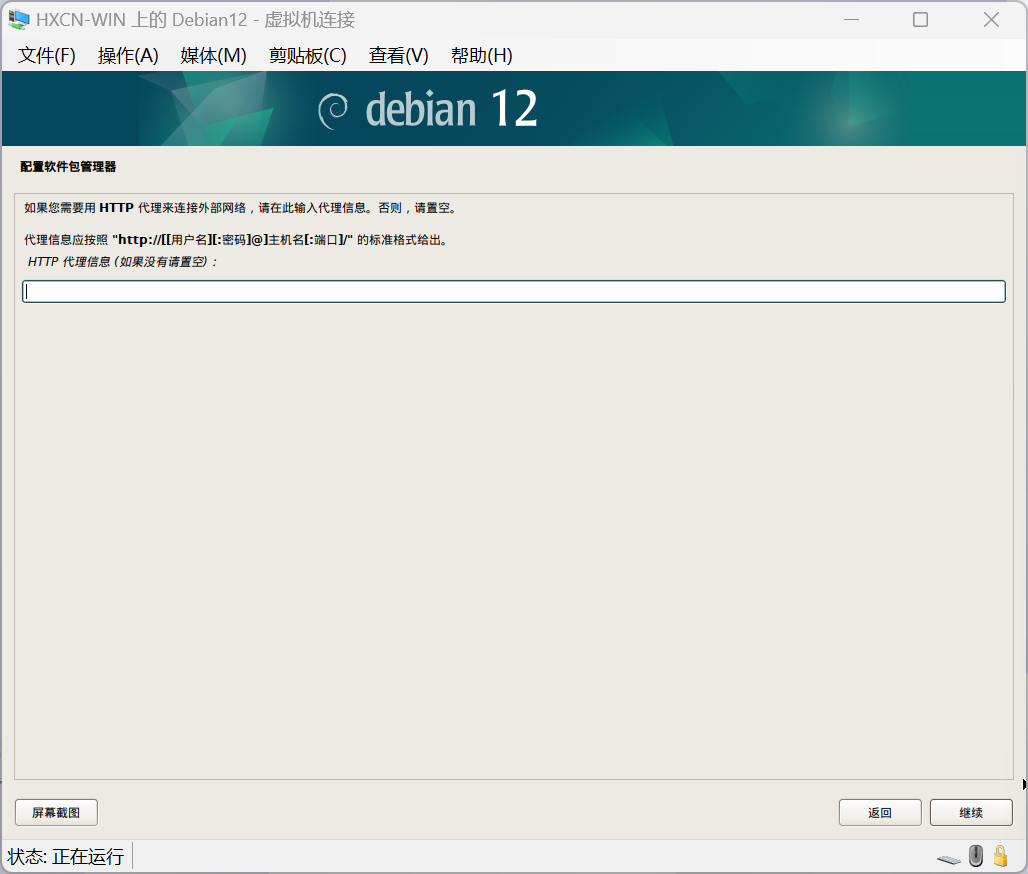The height and width of the screenshot is (874, 1028).
Task: Click the first instruction line about HTTP 代理
Action: pyautogui.click(x=241, y=208)
